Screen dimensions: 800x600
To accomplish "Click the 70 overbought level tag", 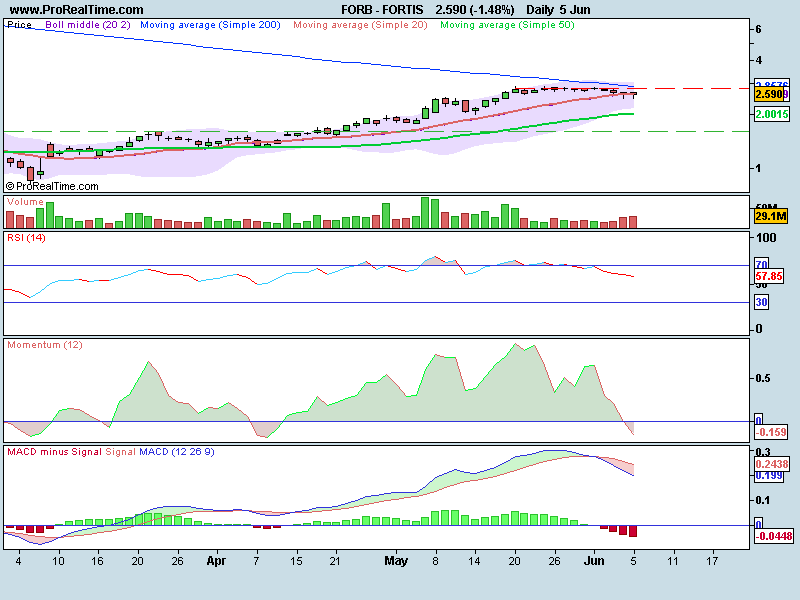I will pos(762,264).
